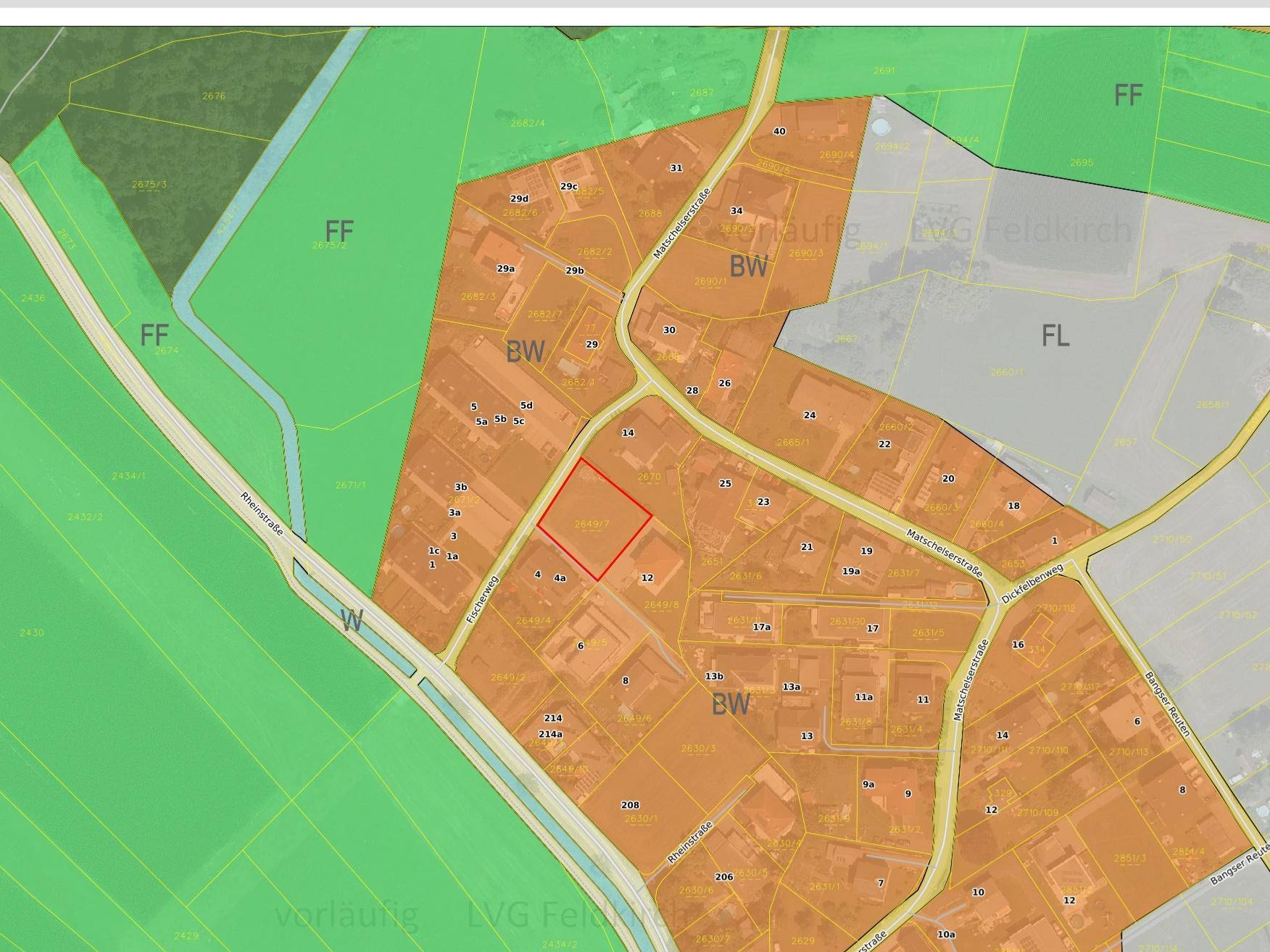Click parcel label 2430
1270x952 pixels.
click(x=32, y=633)
